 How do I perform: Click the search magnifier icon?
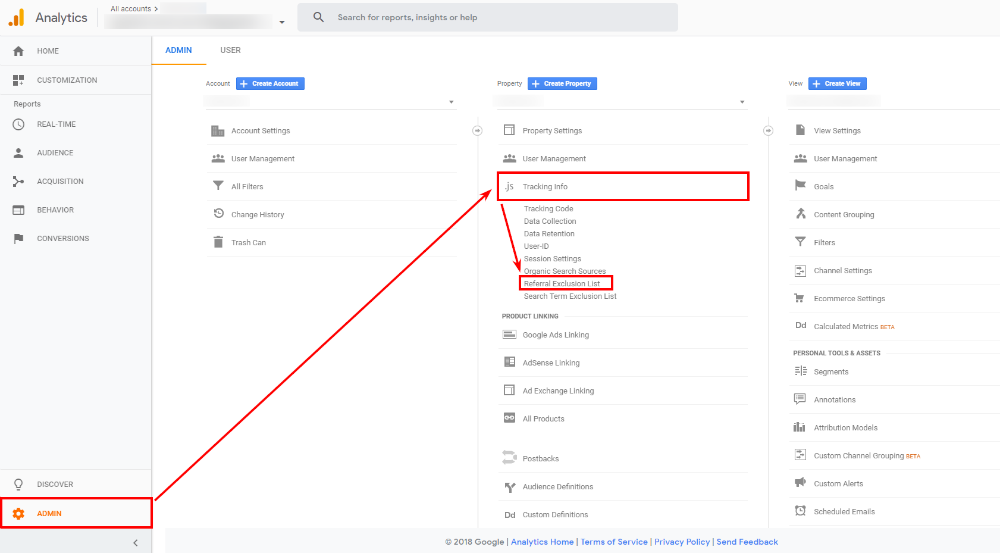(x=318, y=17)
